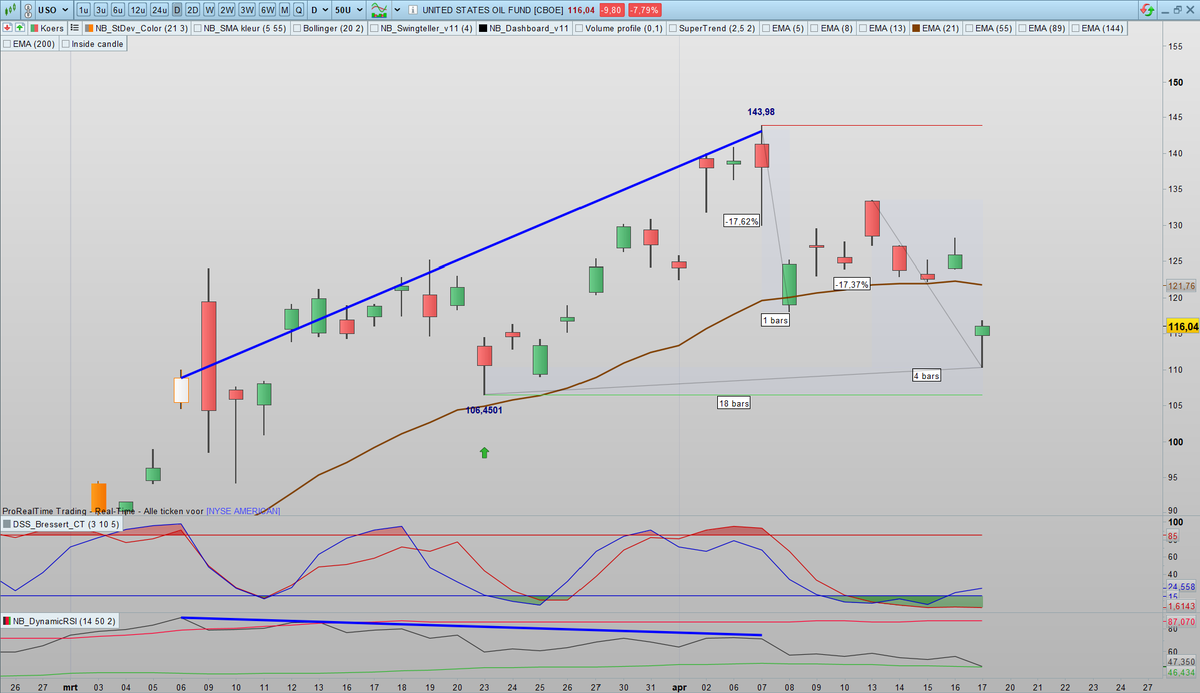The image size is (1200, 693).
Task: Click the green up arrow marker below the chart
Action: 484,453
